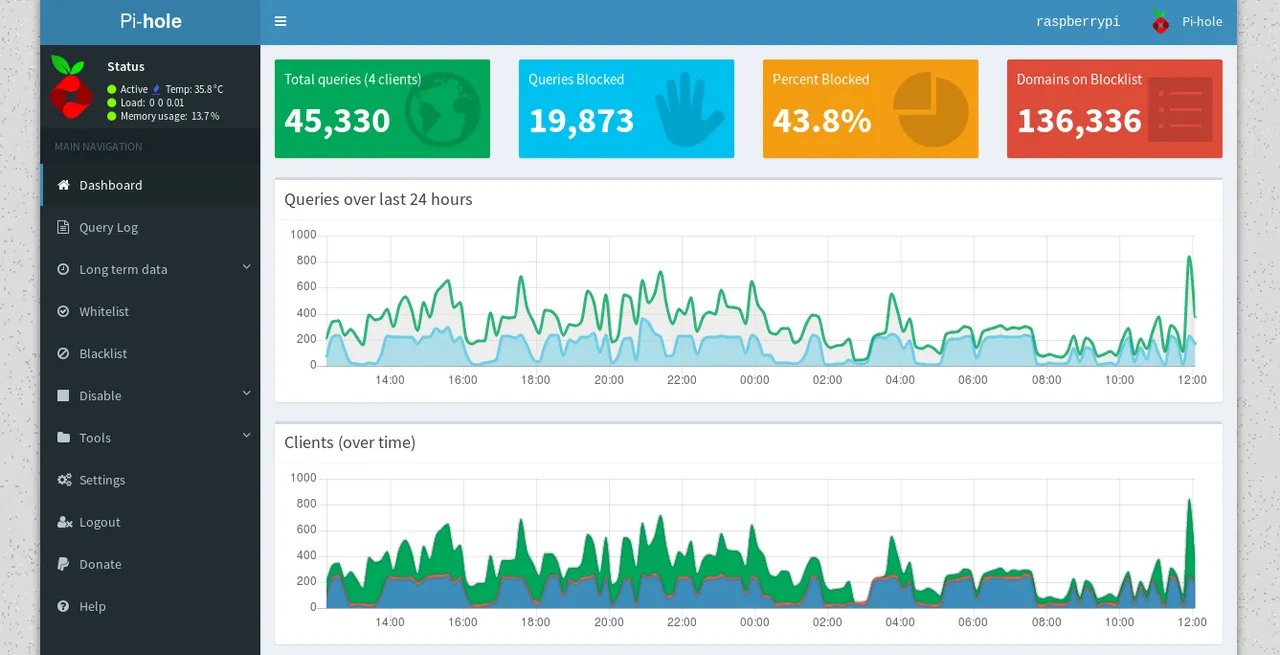
Task: Click the Blacklist ban icon
Action: pyautogui.click(x=64, y=353)
